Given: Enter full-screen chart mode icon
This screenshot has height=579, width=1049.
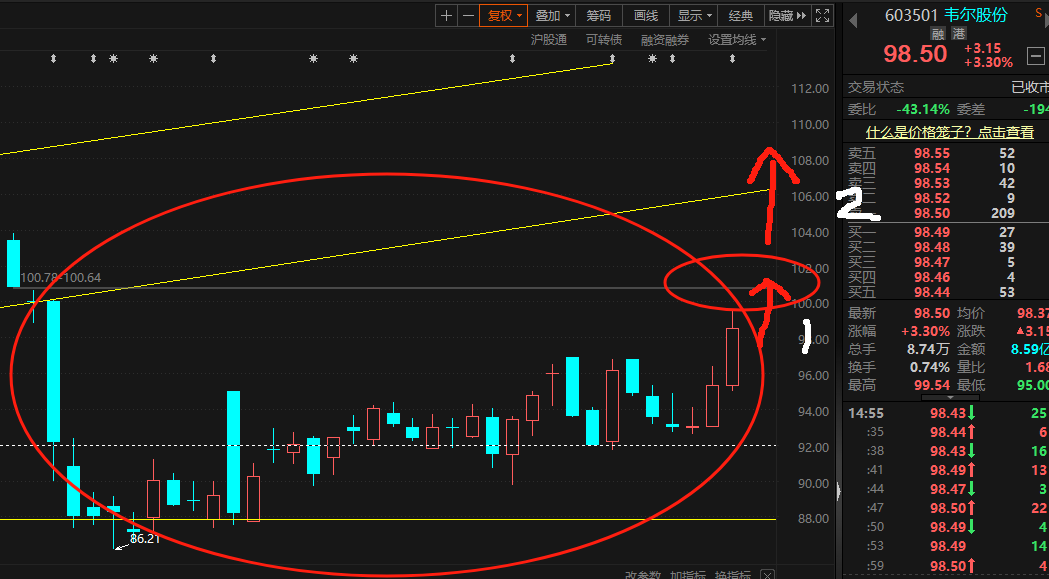Looking at the screenshot, I should pyautogui.click(x=823, y=15).
